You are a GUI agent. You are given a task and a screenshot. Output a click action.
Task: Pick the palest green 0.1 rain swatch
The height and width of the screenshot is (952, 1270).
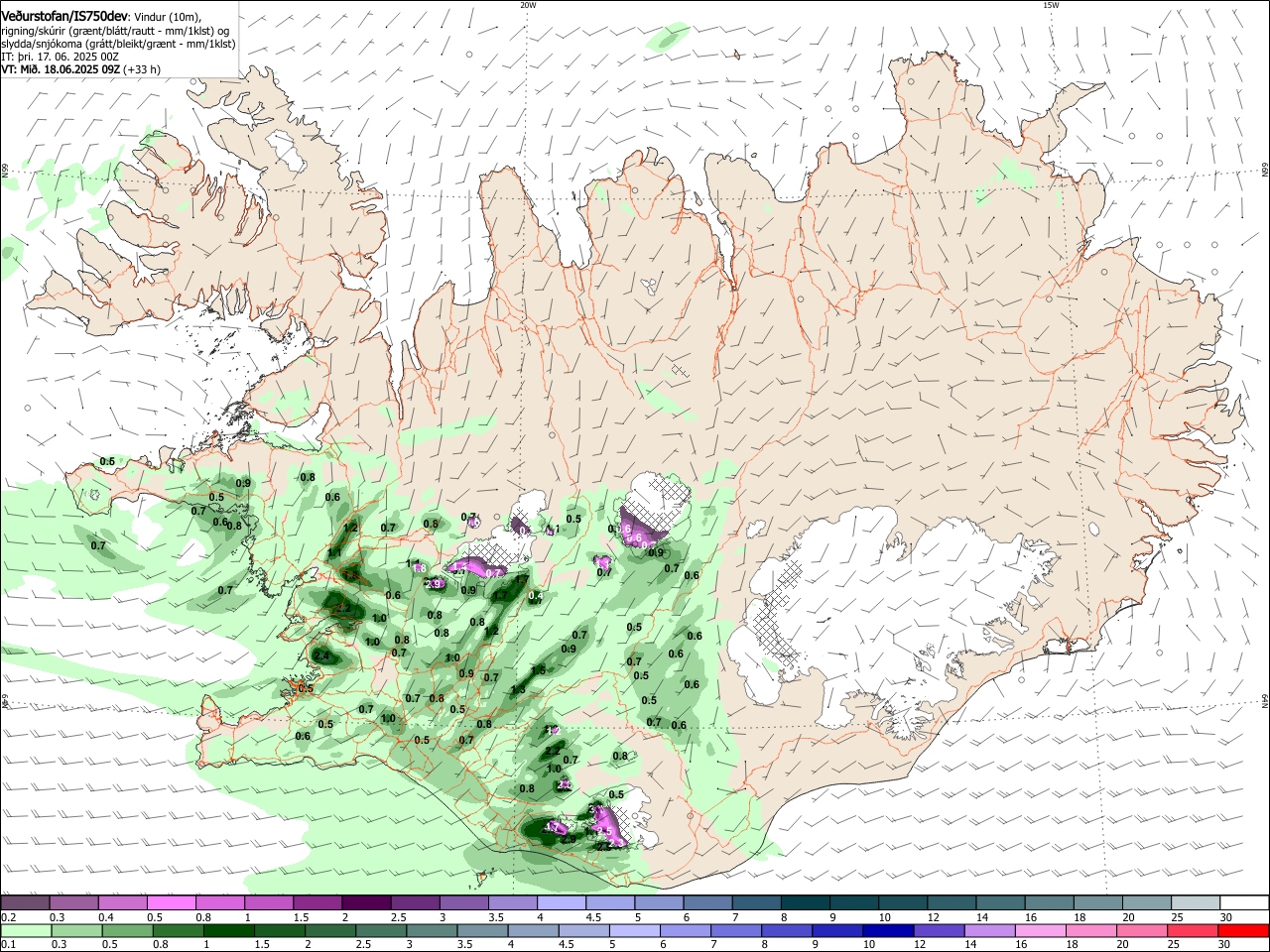pos(25,931)
